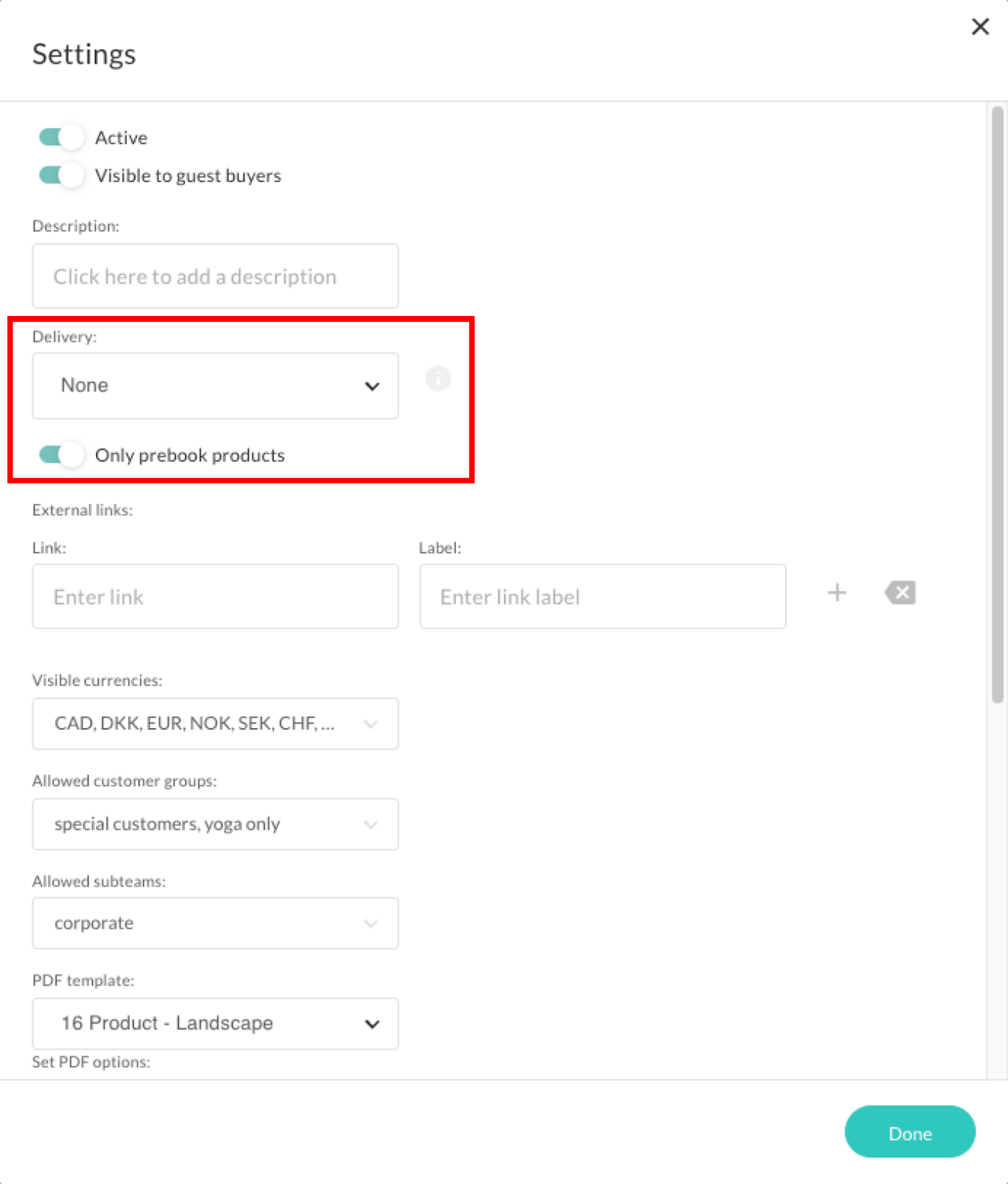
Task: Toggle the Only prebook products switch
Action: pyautogui.click(x=61, y=454)
